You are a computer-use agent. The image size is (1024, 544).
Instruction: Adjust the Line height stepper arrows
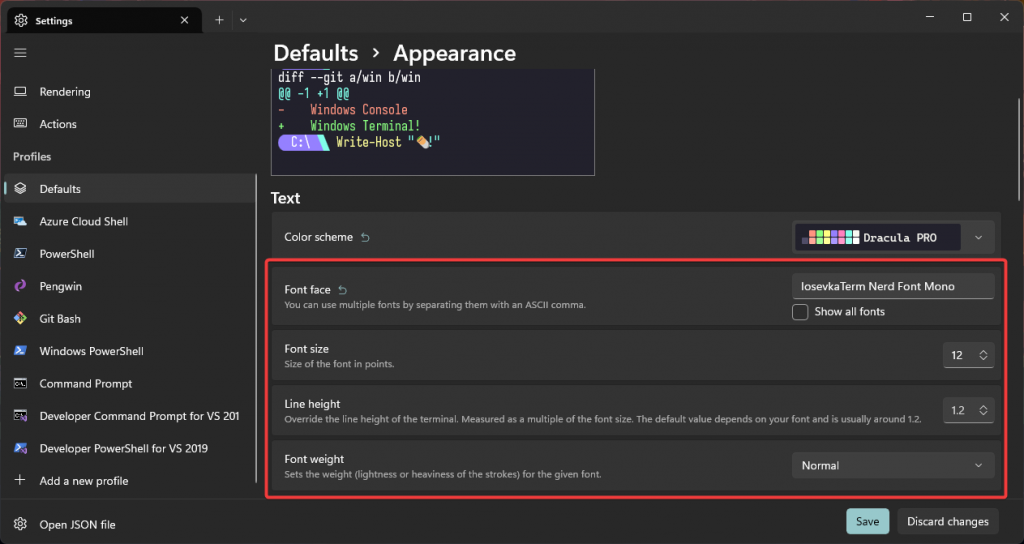[983, 410]
